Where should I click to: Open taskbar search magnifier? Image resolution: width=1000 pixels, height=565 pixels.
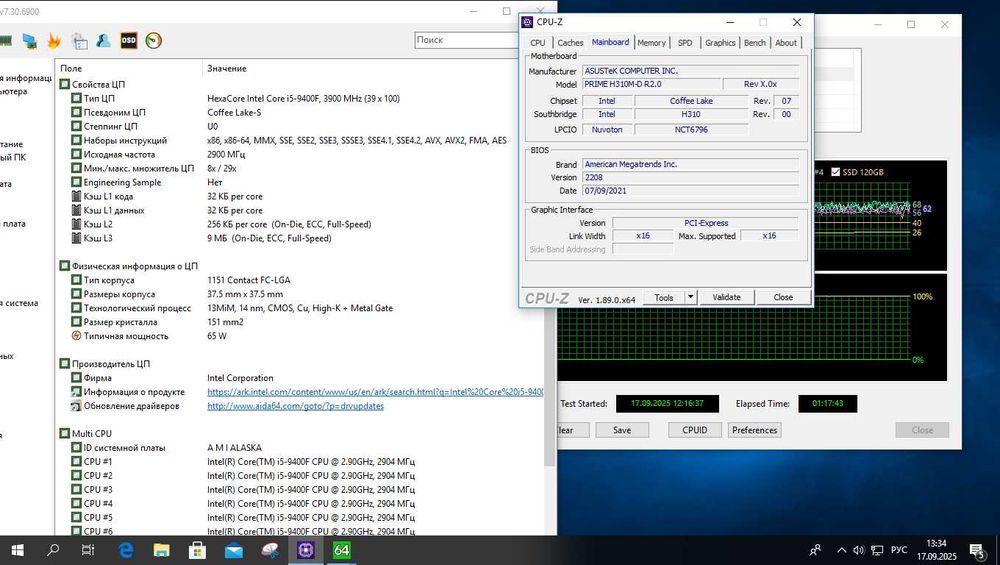point(54,550)
